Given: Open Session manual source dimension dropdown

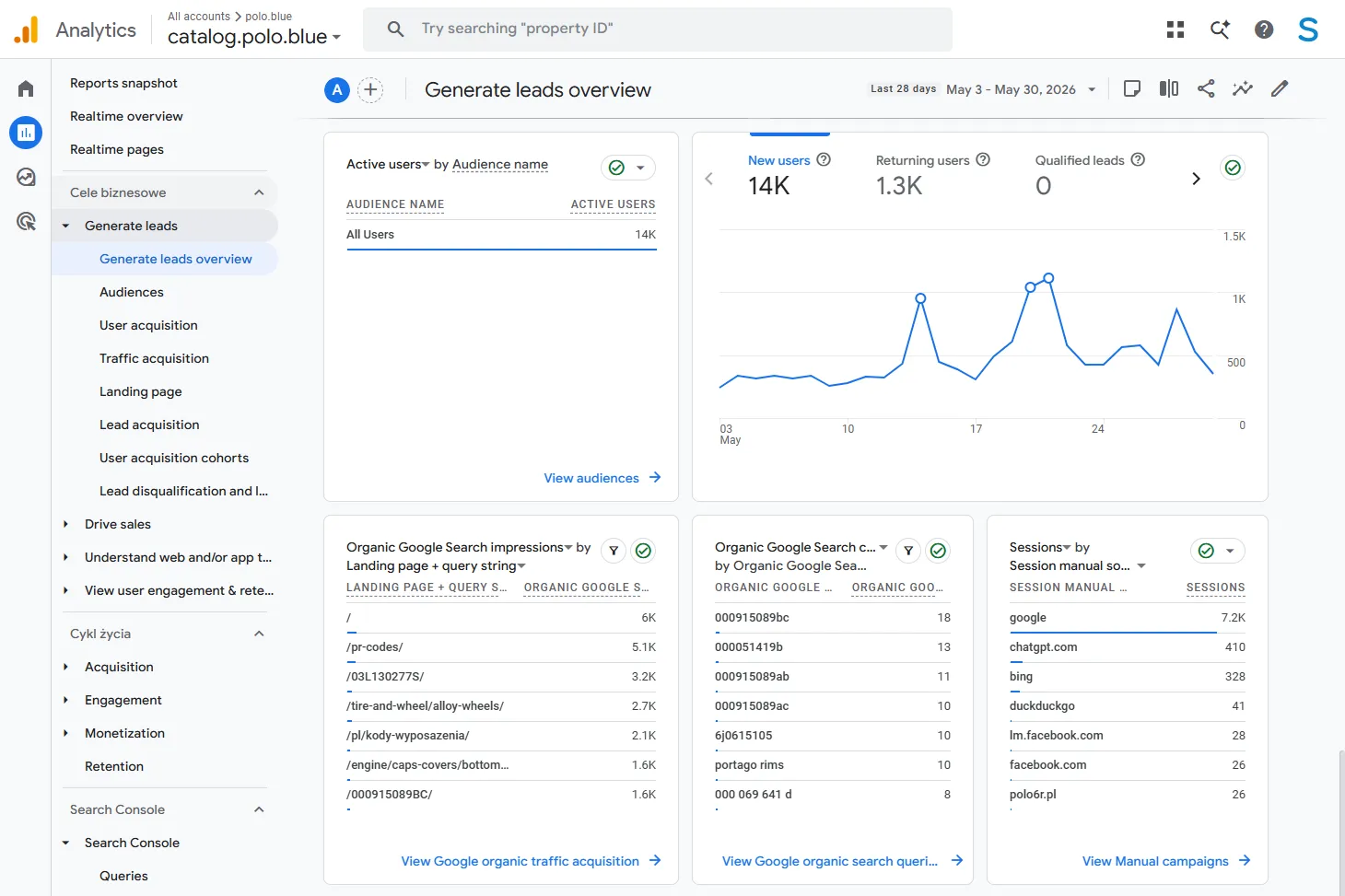Looking at the screenshot, I should [1078, 565].
